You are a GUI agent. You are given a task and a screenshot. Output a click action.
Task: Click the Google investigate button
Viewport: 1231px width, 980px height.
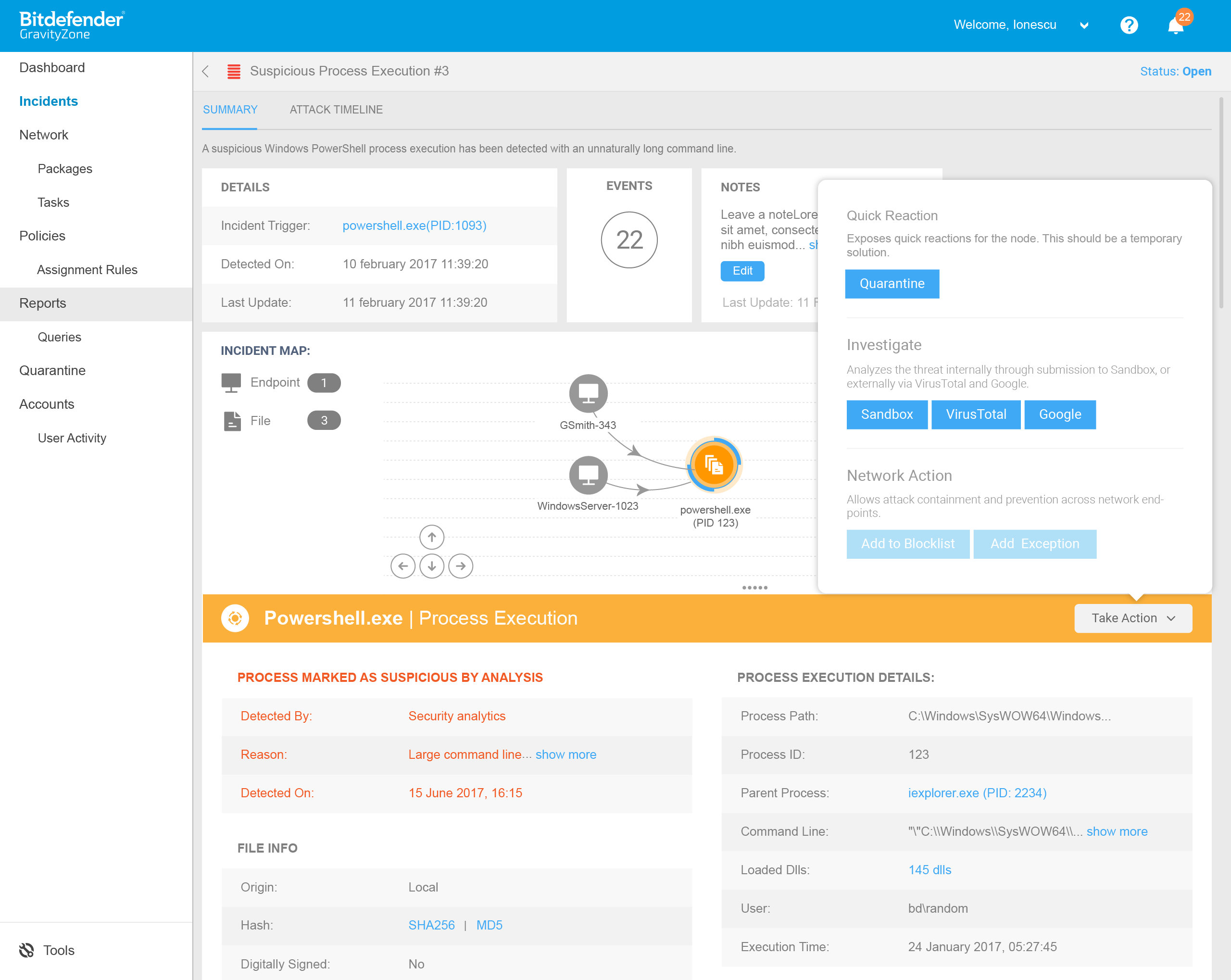(x=1060, y=415)
